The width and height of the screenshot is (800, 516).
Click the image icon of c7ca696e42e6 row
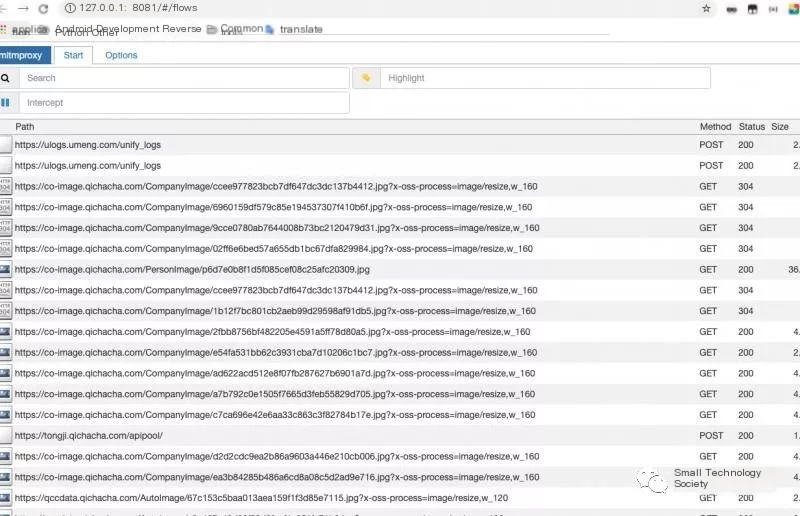(x=5, y=415)
